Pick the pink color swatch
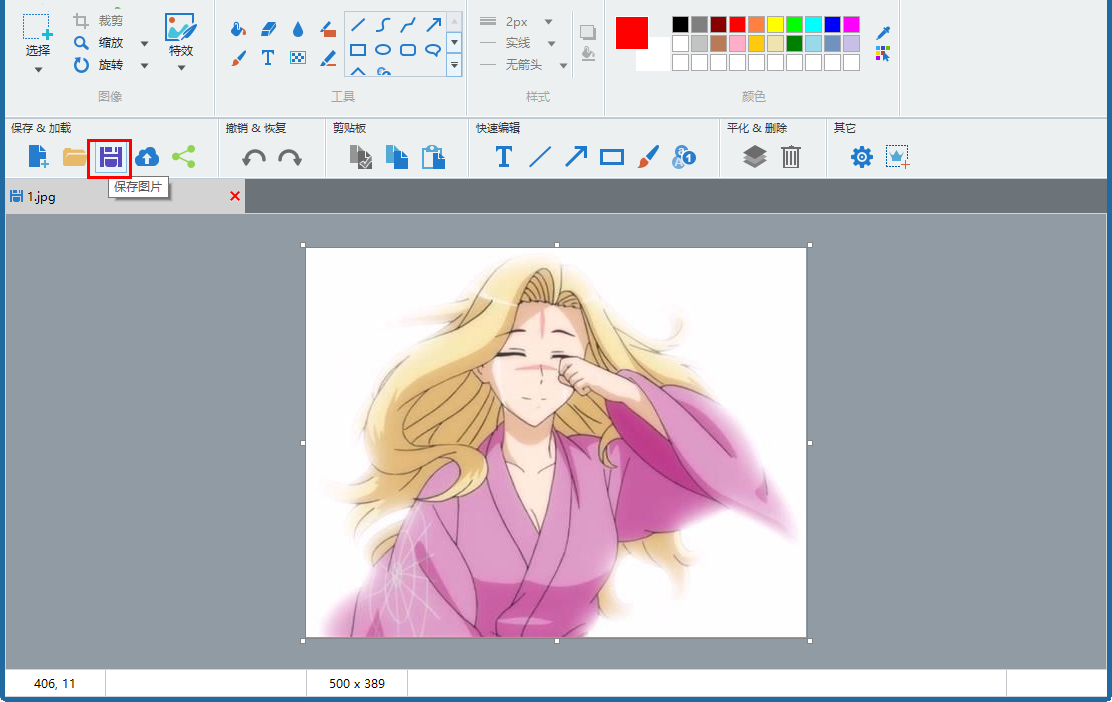The image size is (1112, 702). tap(737, 43)
